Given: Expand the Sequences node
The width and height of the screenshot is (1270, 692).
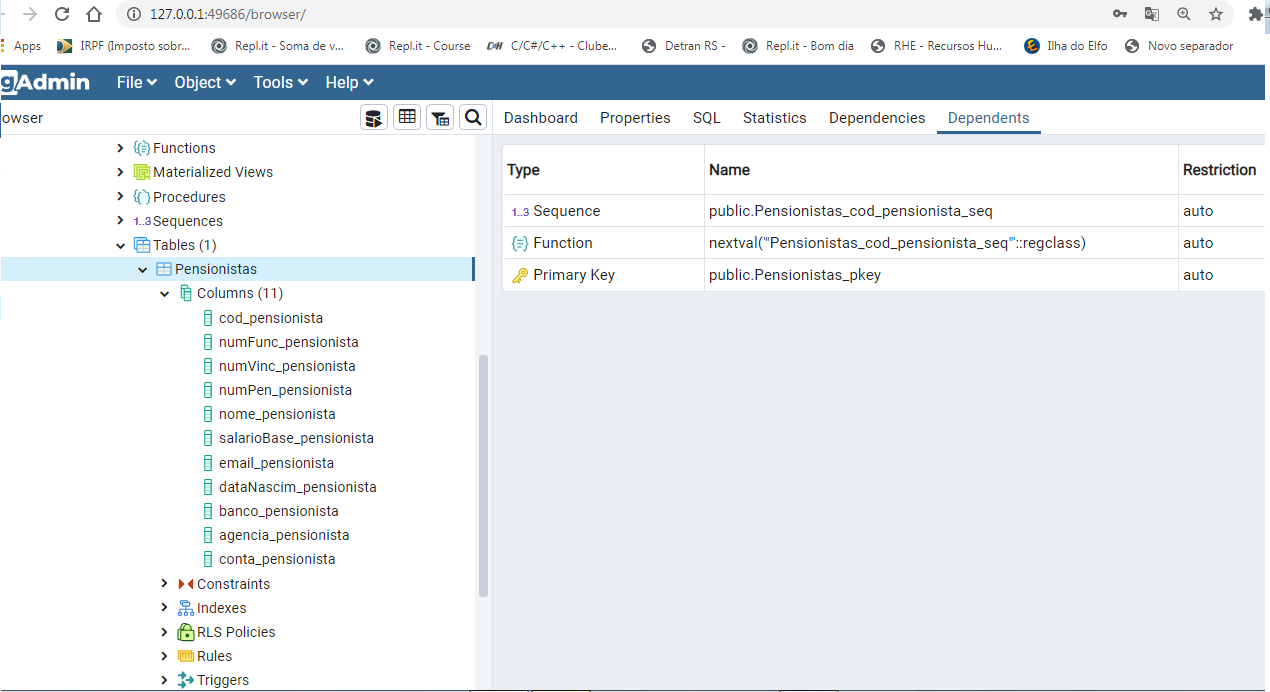Looking at the screenshot, I should click(121, 221).
